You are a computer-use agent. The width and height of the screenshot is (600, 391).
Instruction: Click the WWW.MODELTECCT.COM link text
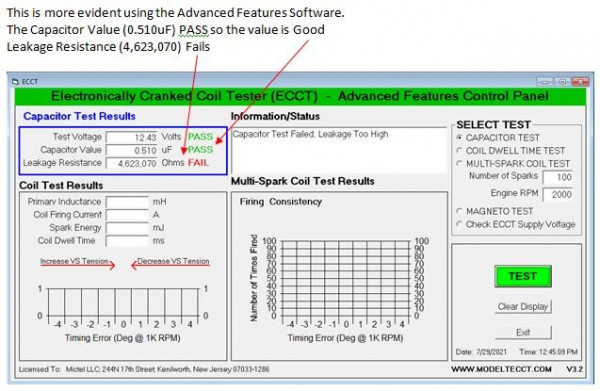501,369
